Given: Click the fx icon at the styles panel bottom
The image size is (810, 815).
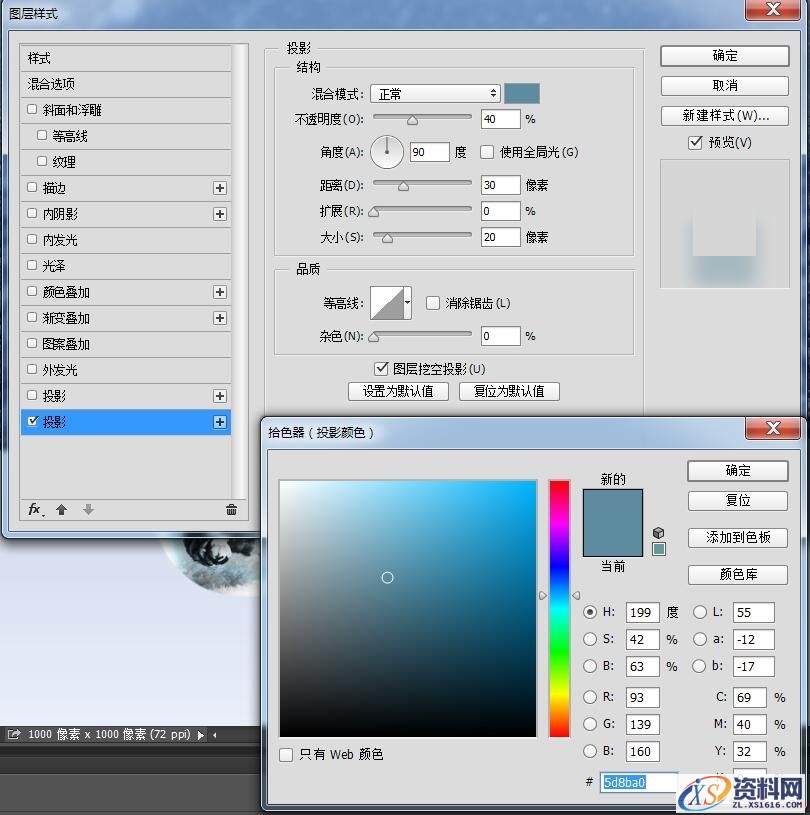Looking at the screenshot, I should (x=33, y=510).
